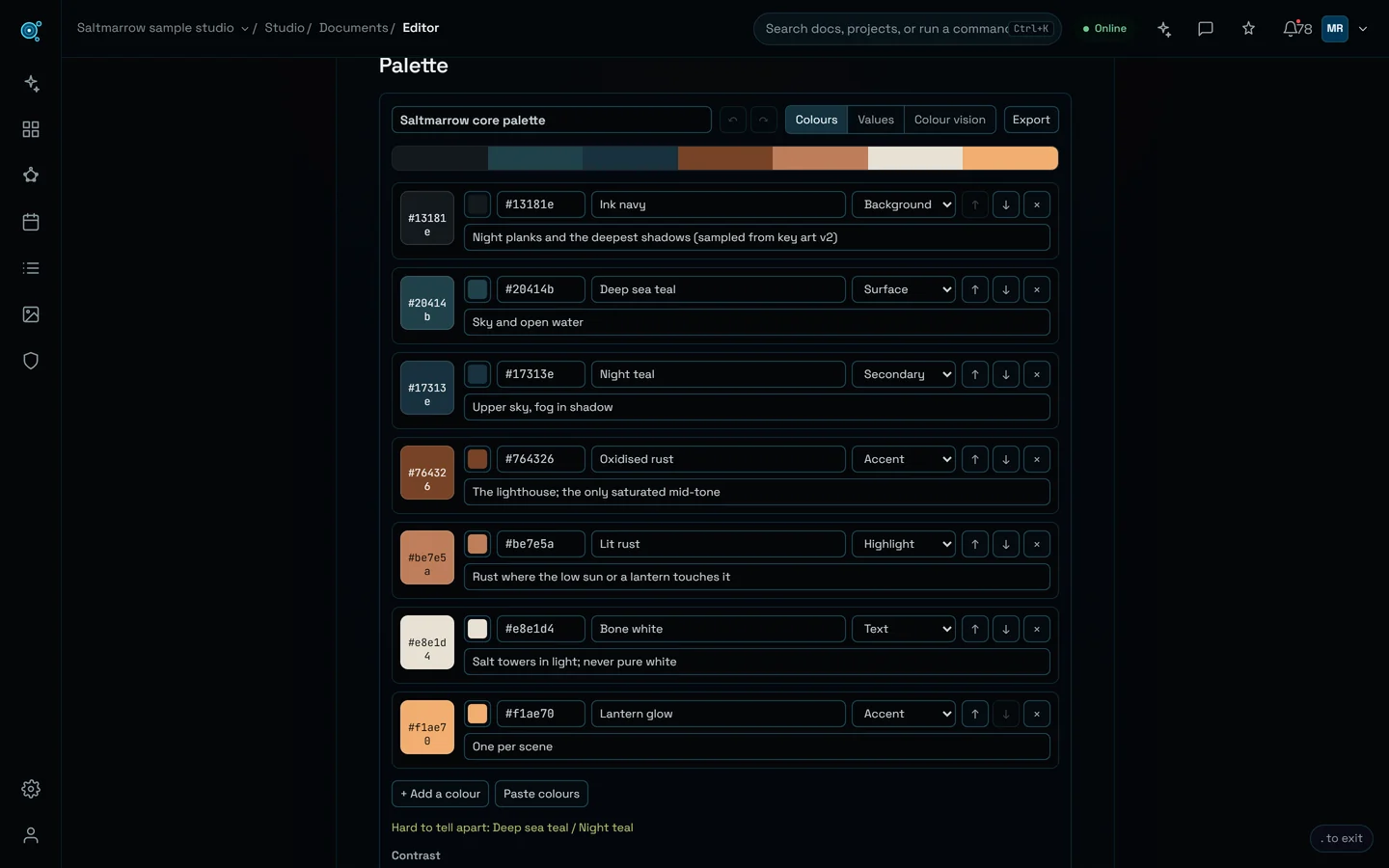
Task: Remove the Oxidised rust colour
Action: [1037, 459]
